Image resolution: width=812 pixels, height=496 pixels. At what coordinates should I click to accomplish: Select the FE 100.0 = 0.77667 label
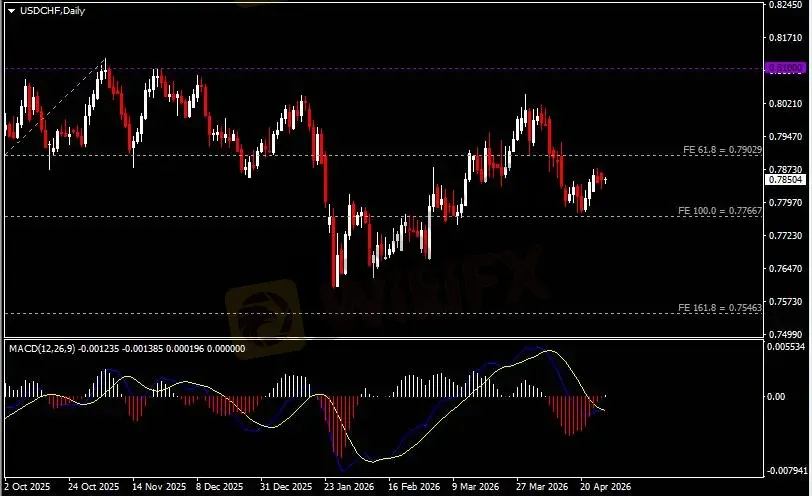tap(720, 211)
